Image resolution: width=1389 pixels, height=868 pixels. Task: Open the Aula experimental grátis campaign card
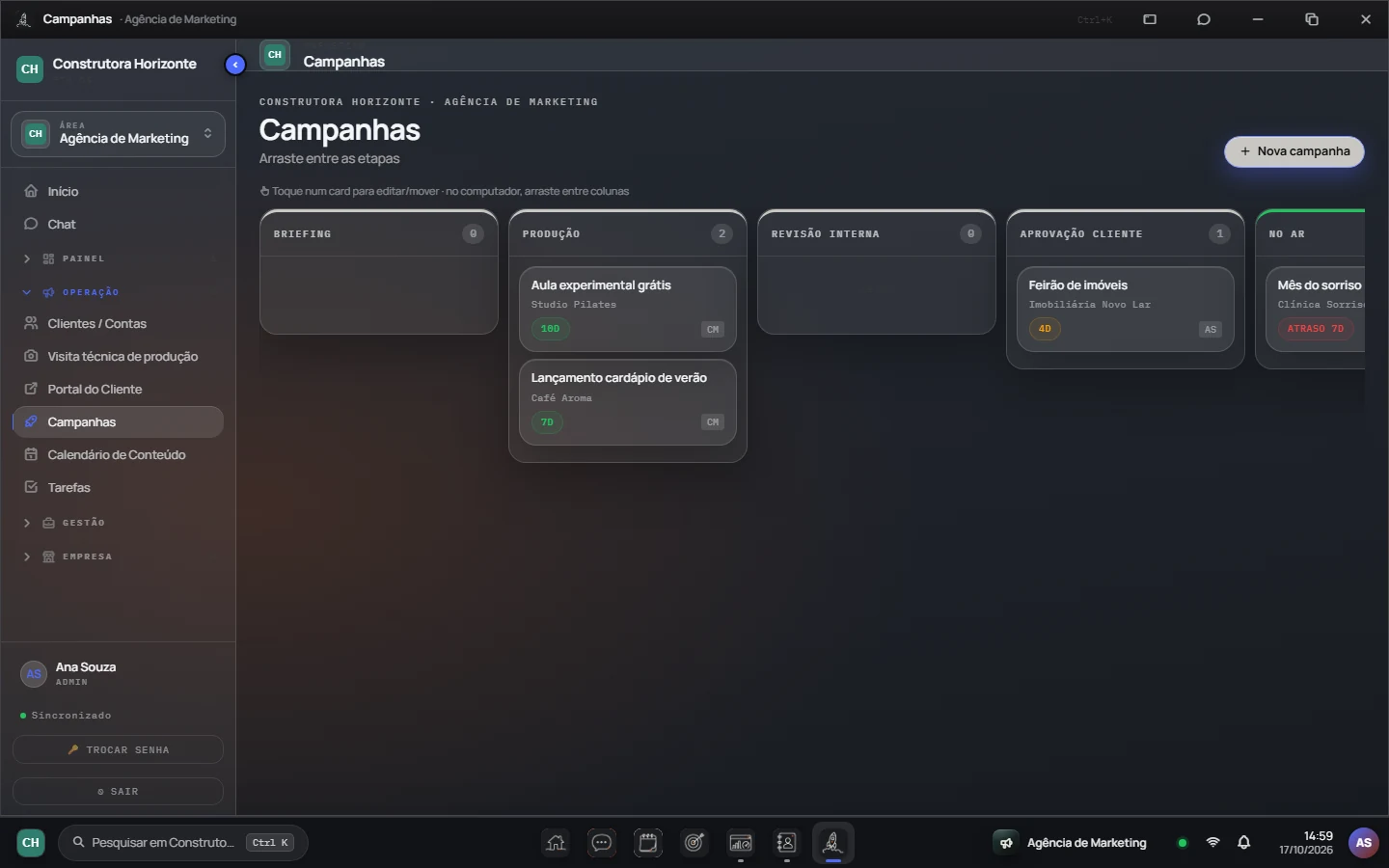click(628, 309)
